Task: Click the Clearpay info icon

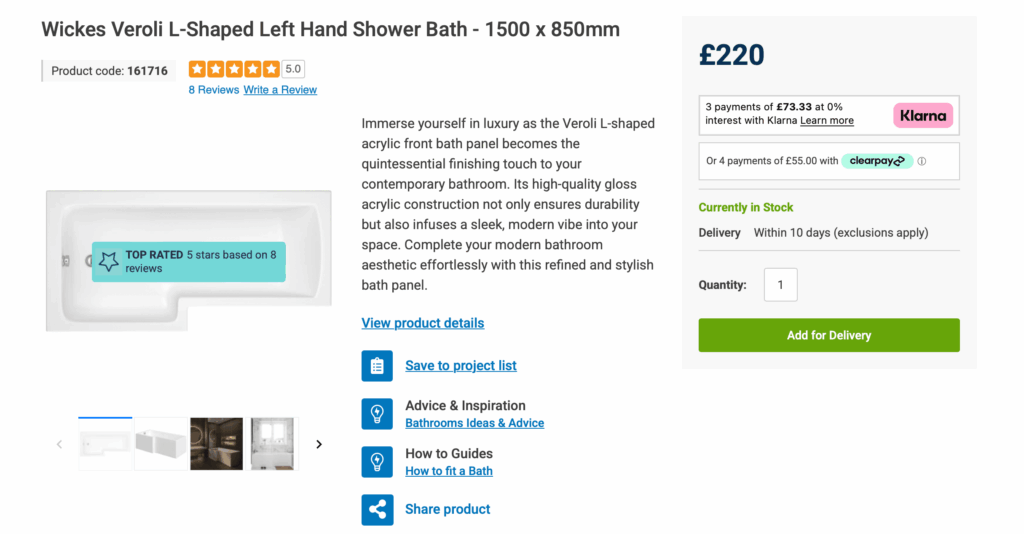Action: click(x=922, y=161)
